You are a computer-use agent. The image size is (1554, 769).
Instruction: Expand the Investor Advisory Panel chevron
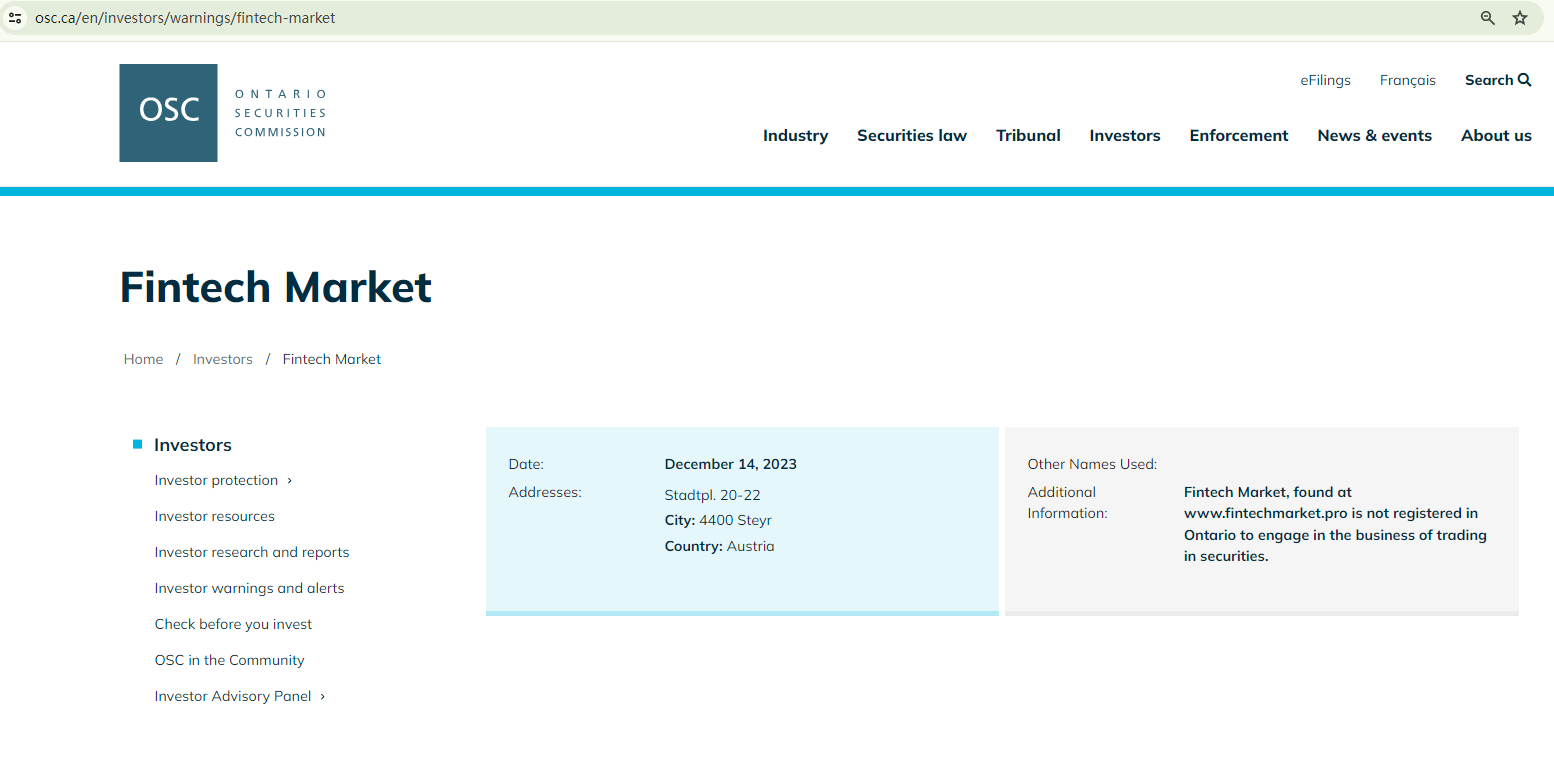click(323, 697)
